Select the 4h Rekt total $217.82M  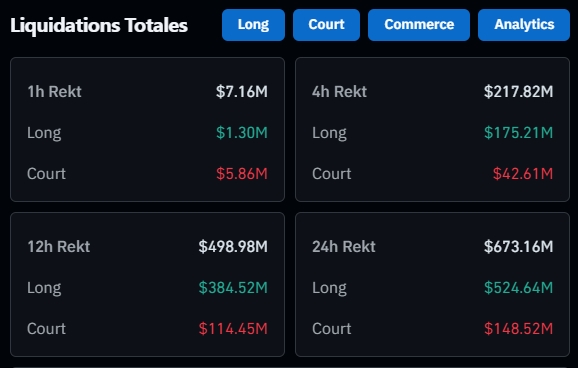(x=518, y=91)
